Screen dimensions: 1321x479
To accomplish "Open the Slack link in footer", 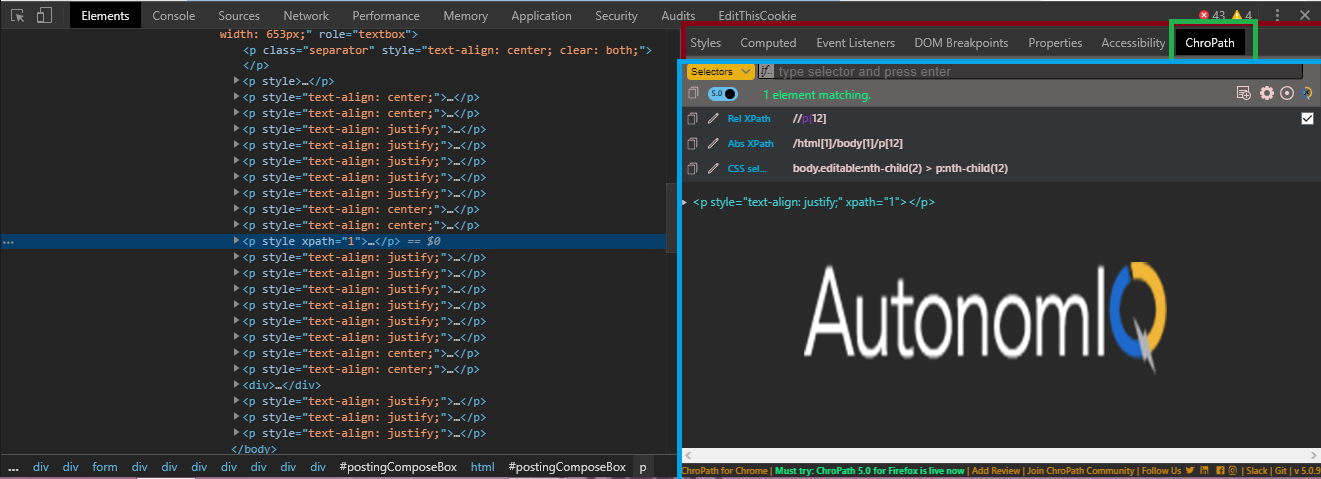I will pos(1259,470).
